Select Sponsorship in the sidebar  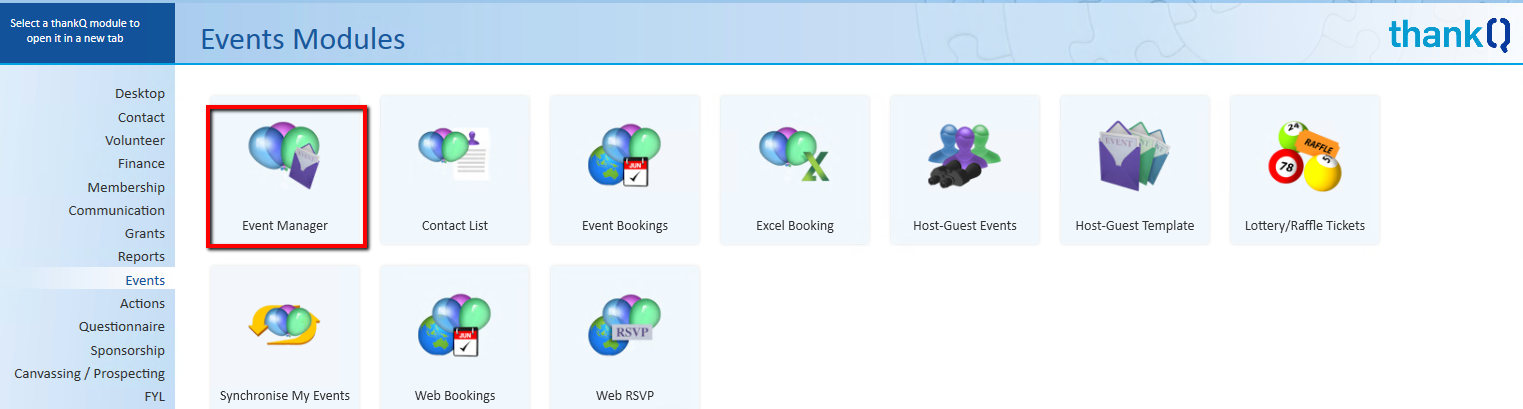(128, 350)
